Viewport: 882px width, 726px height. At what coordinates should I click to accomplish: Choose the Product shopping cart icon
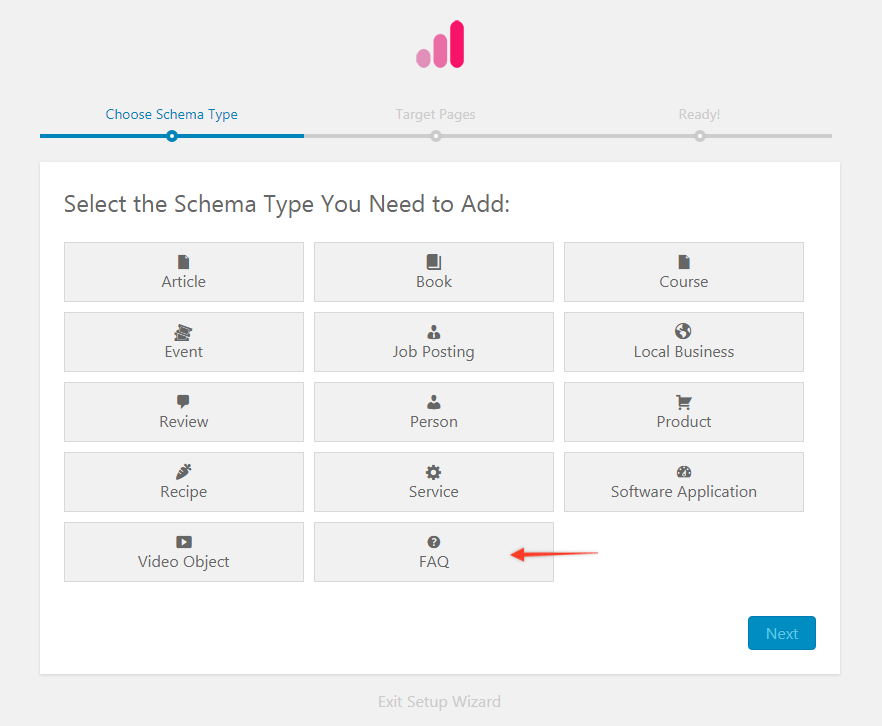tap(684, 402)
